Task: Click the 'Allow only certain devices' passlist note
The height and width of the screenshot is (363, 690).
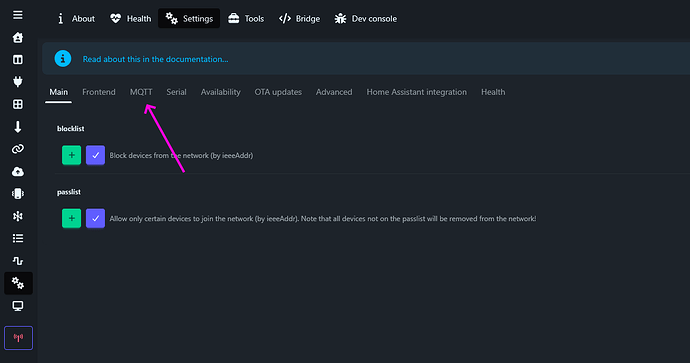Action: point(323,219)
